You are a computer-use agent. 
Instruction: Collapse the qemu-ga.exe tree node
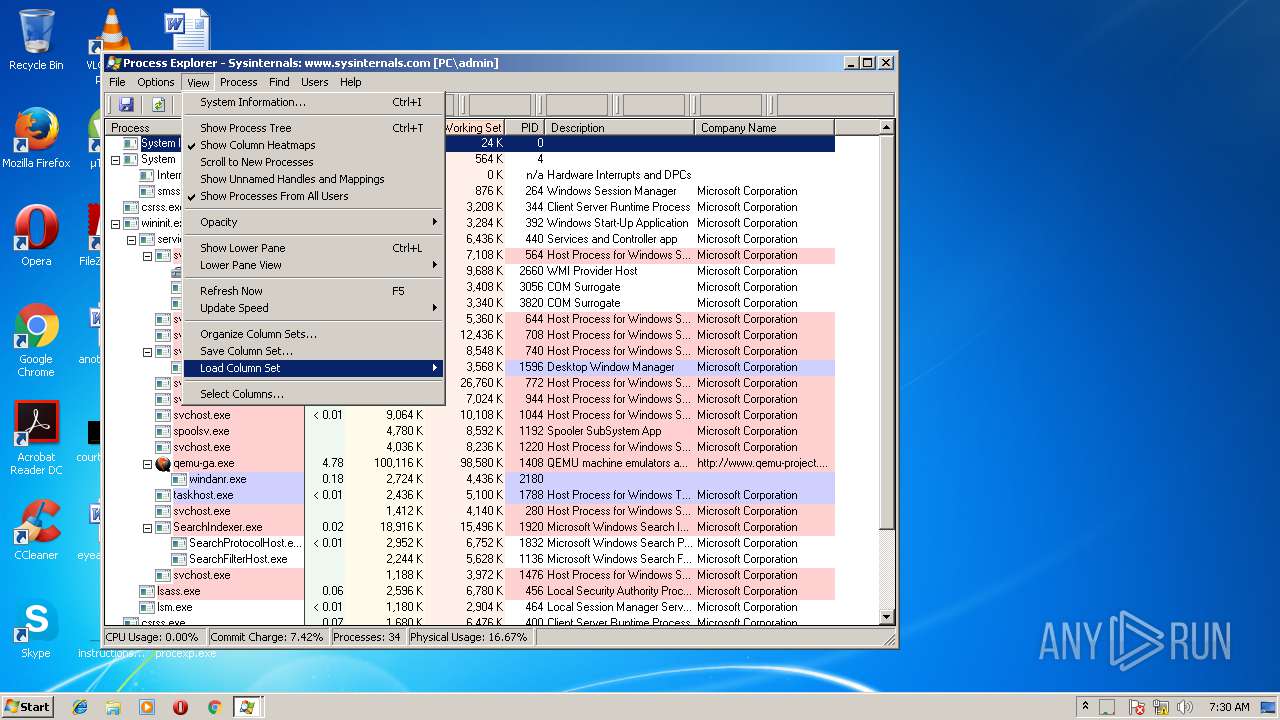click(147, 464)
